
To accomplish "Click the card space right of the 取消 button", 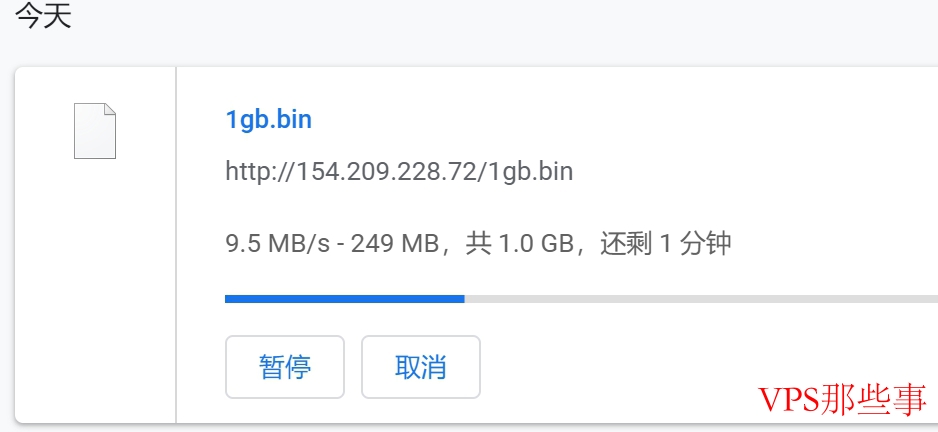I will click(616, 367).
